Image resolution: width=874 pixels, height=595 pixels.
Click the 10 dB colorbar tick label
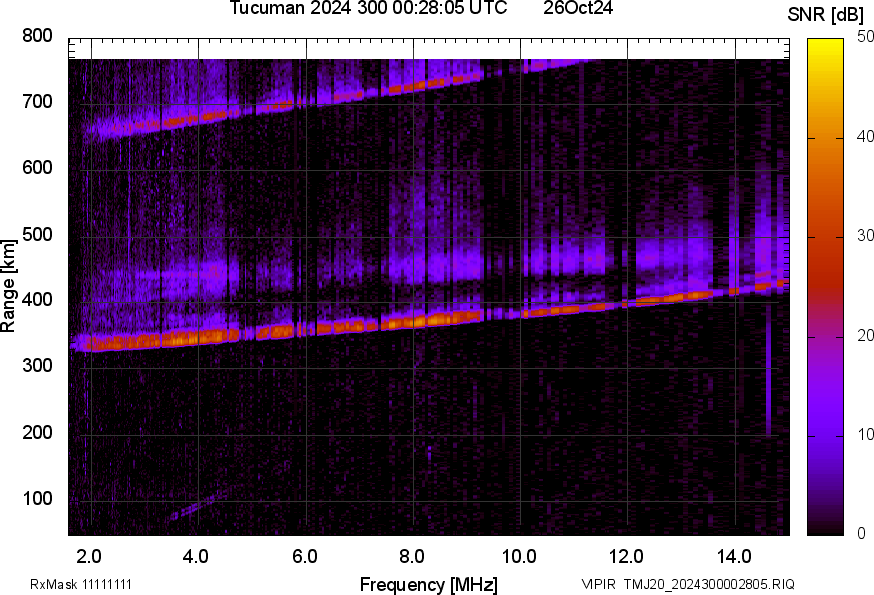coord(866,434)
